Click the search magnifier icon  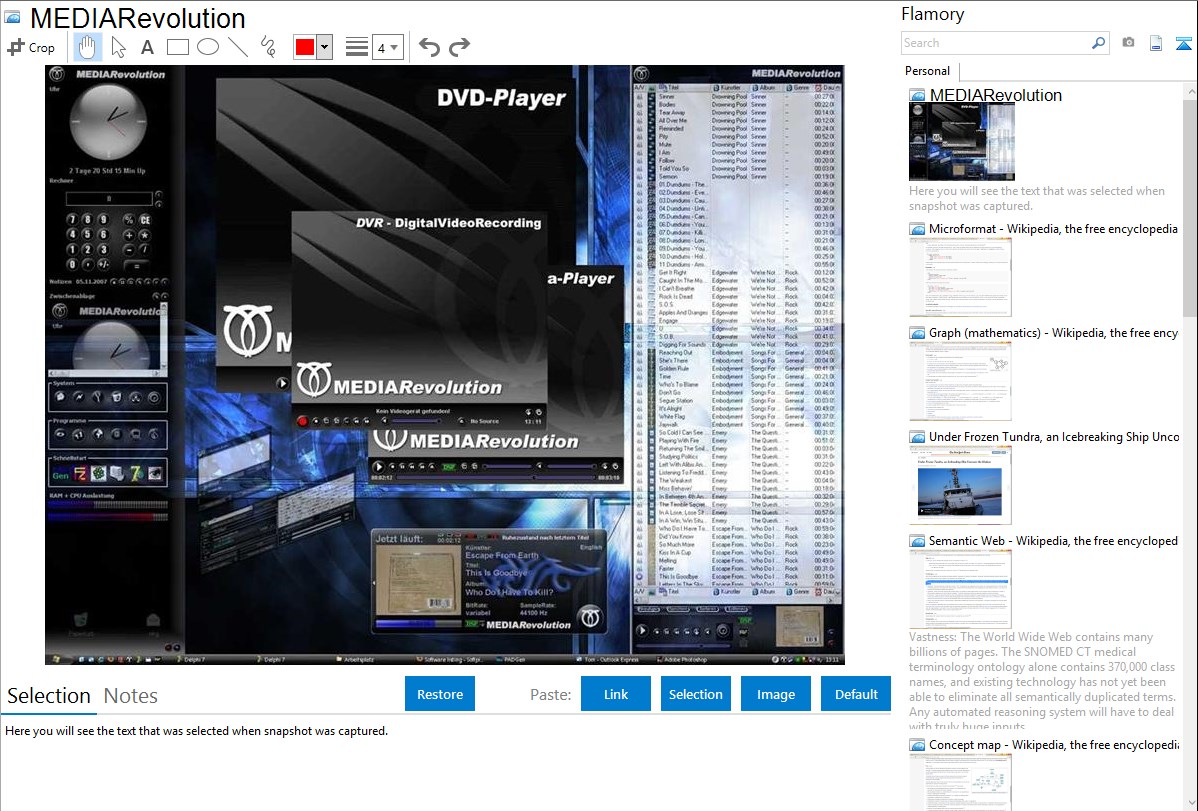point(1099,43)
